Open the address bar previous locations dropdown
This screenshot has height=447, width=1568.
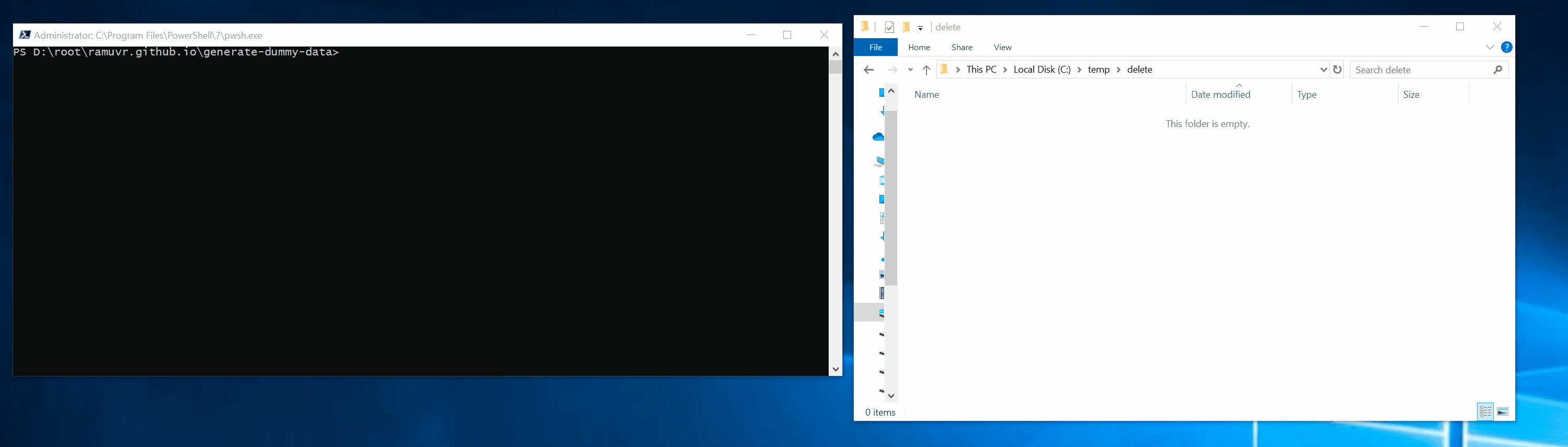coord(1323,70)
